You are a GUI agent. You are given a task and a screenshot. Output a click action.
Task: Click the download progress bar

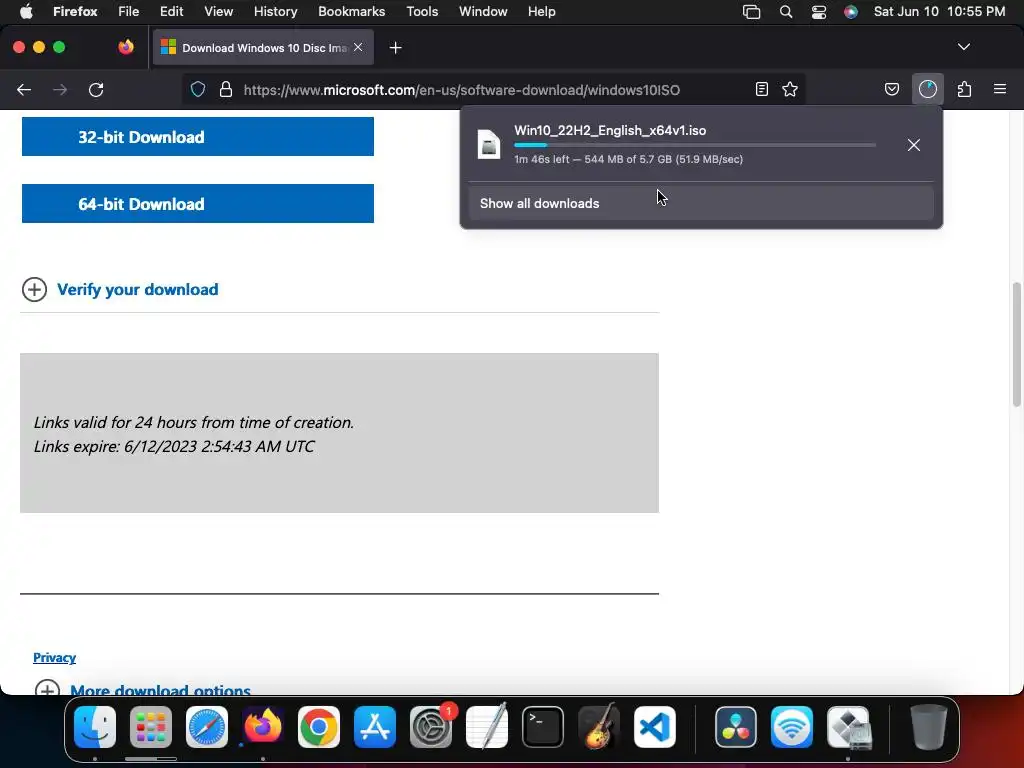coord(695,145)
